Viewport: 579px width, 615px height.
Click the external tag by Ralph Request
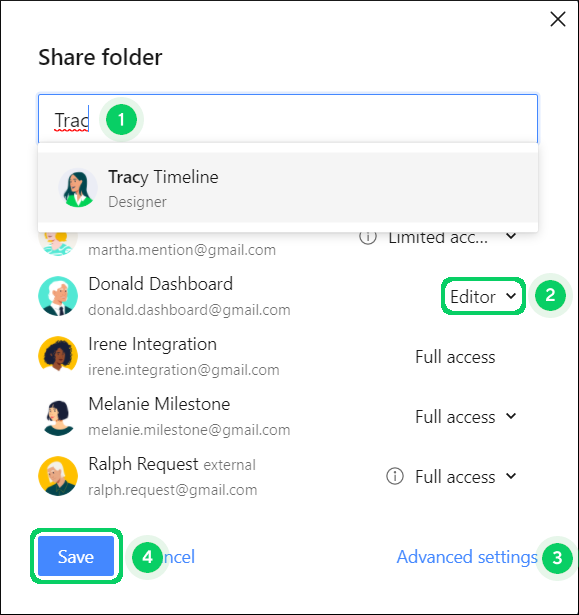click(x=229, y=465)
